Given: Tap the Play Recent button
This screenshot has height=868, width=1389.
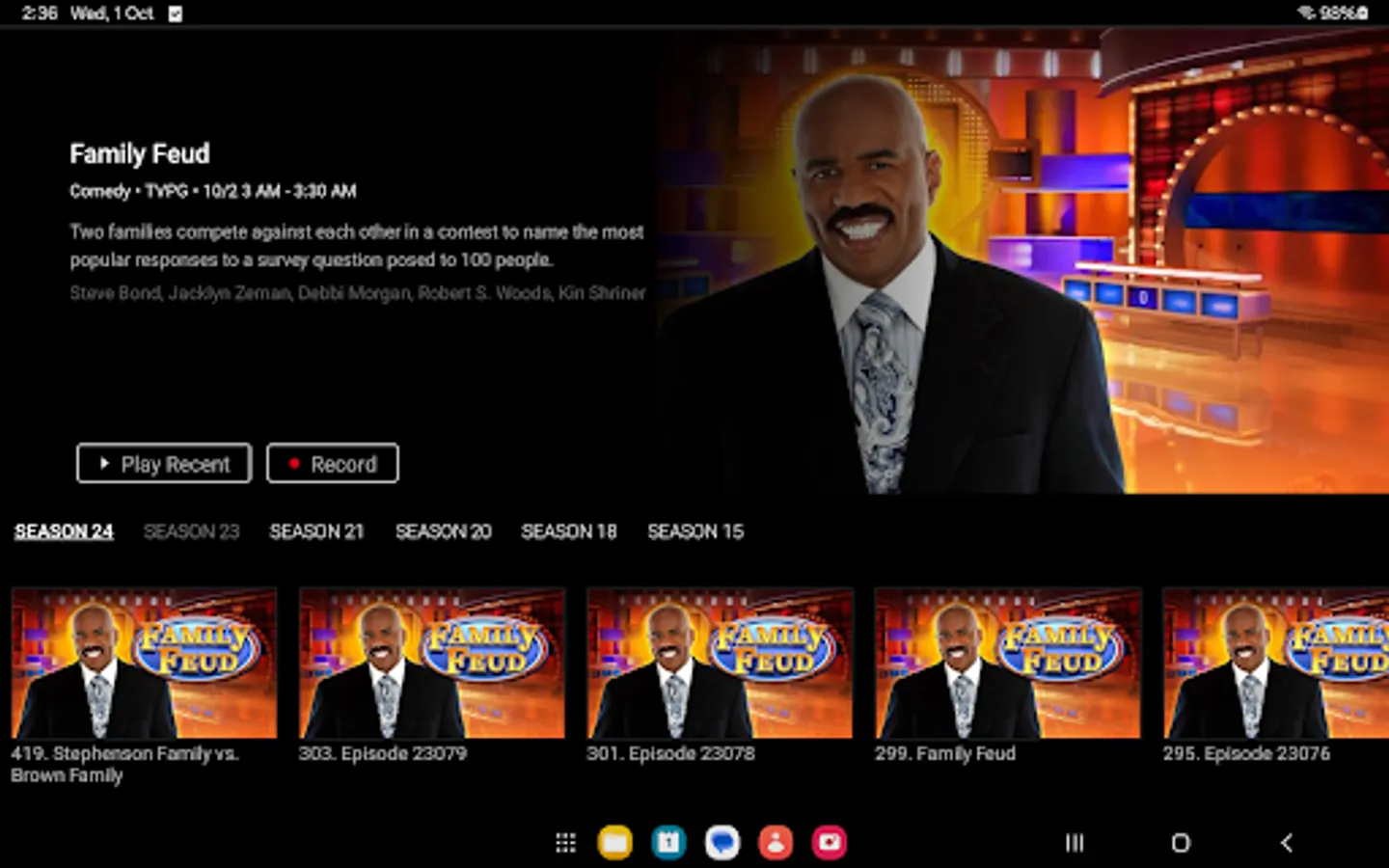Looking at the screenshot, I should tap(164, 464).
